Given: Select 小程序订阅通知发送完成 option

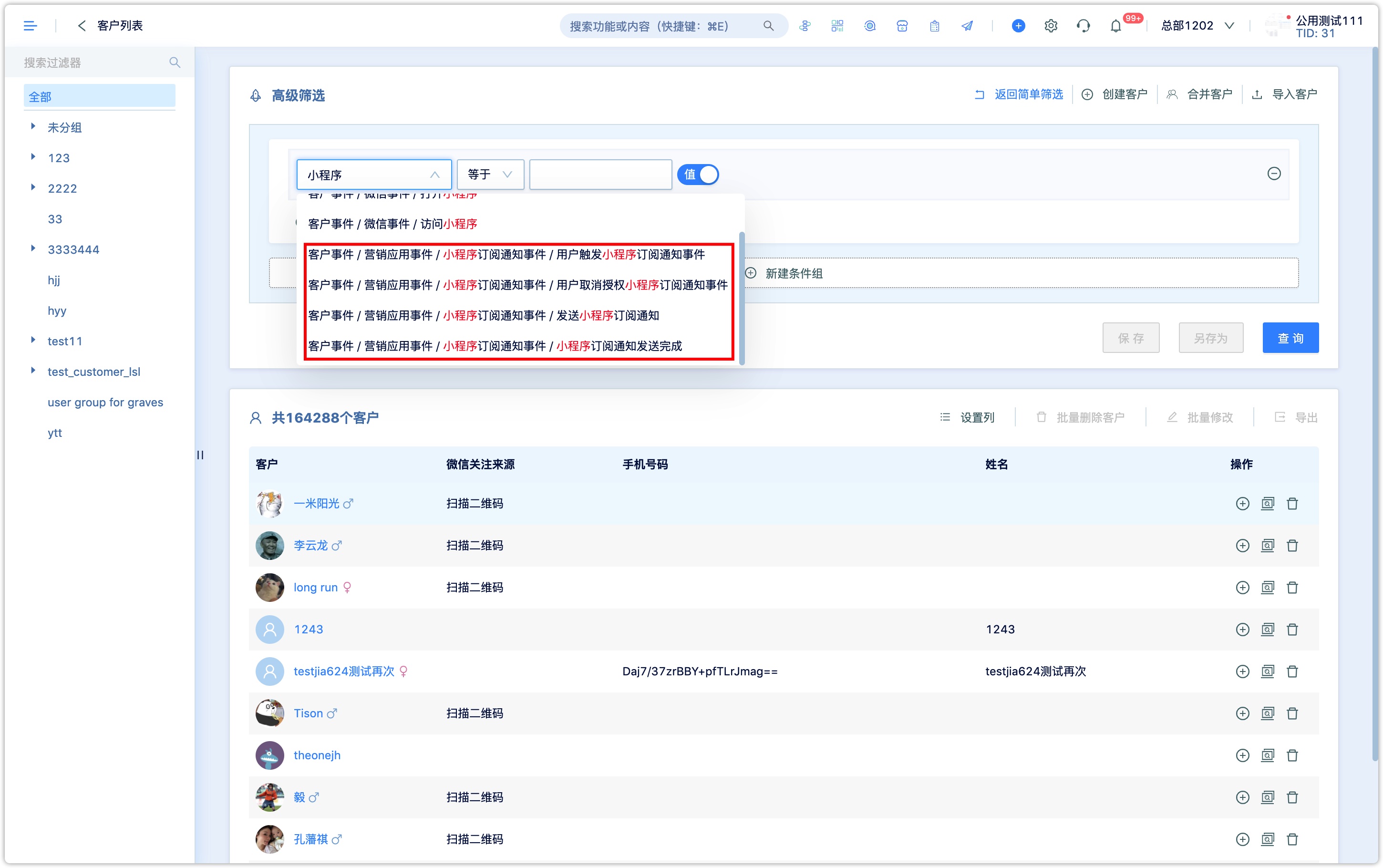Looking at the screenshot, I should (519, 346).
